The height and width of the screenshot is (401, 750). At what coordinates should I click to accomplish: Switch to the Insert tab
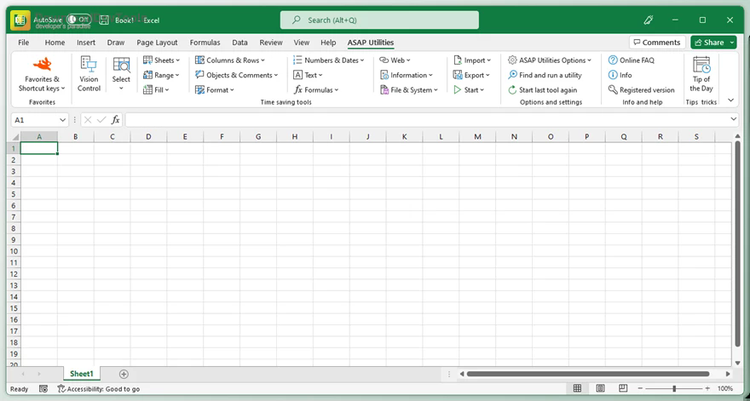pos(86,43)
